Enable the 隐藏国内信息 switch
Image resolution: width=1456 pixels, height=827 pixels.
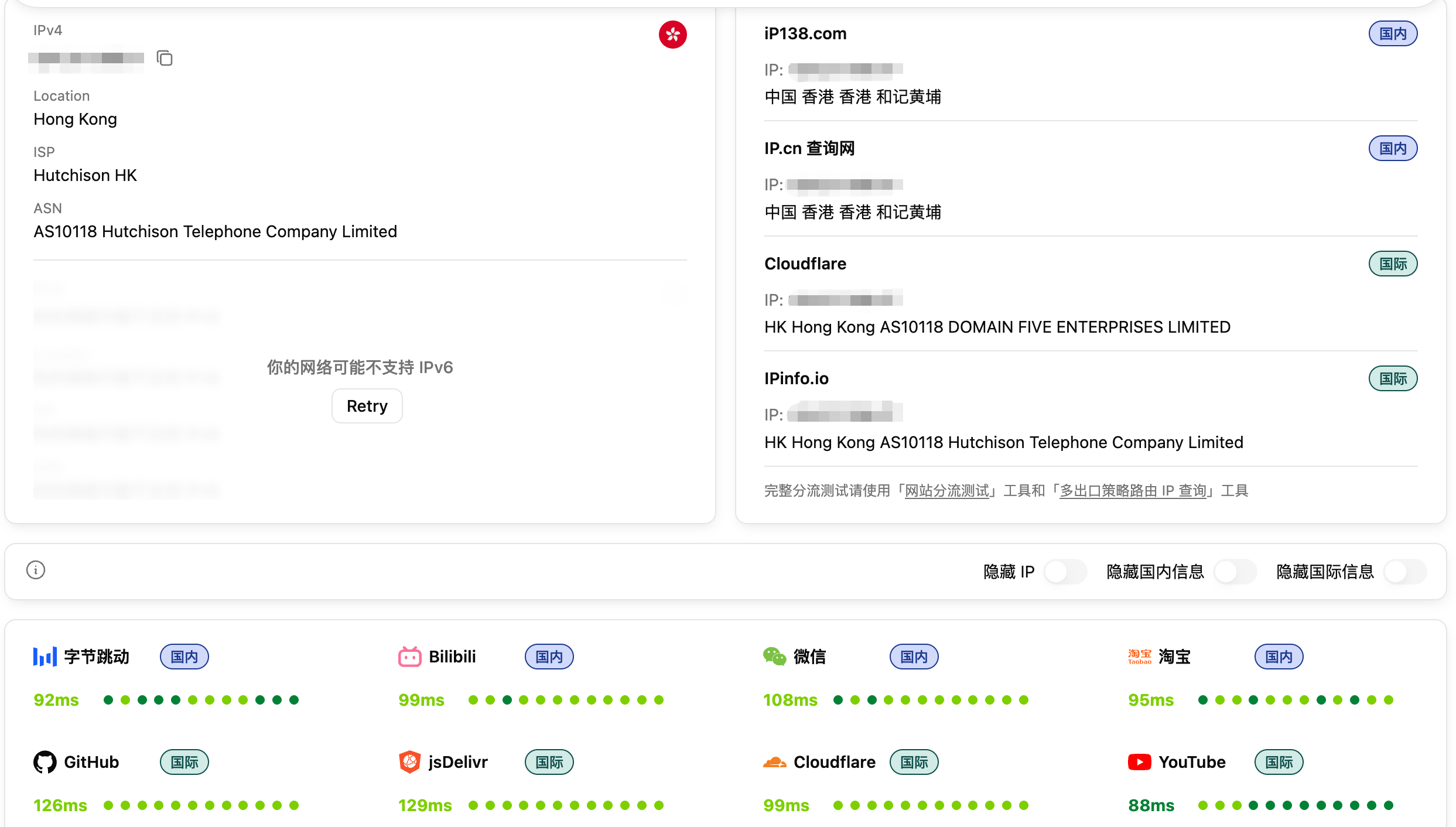click(x=1235, y=571)
